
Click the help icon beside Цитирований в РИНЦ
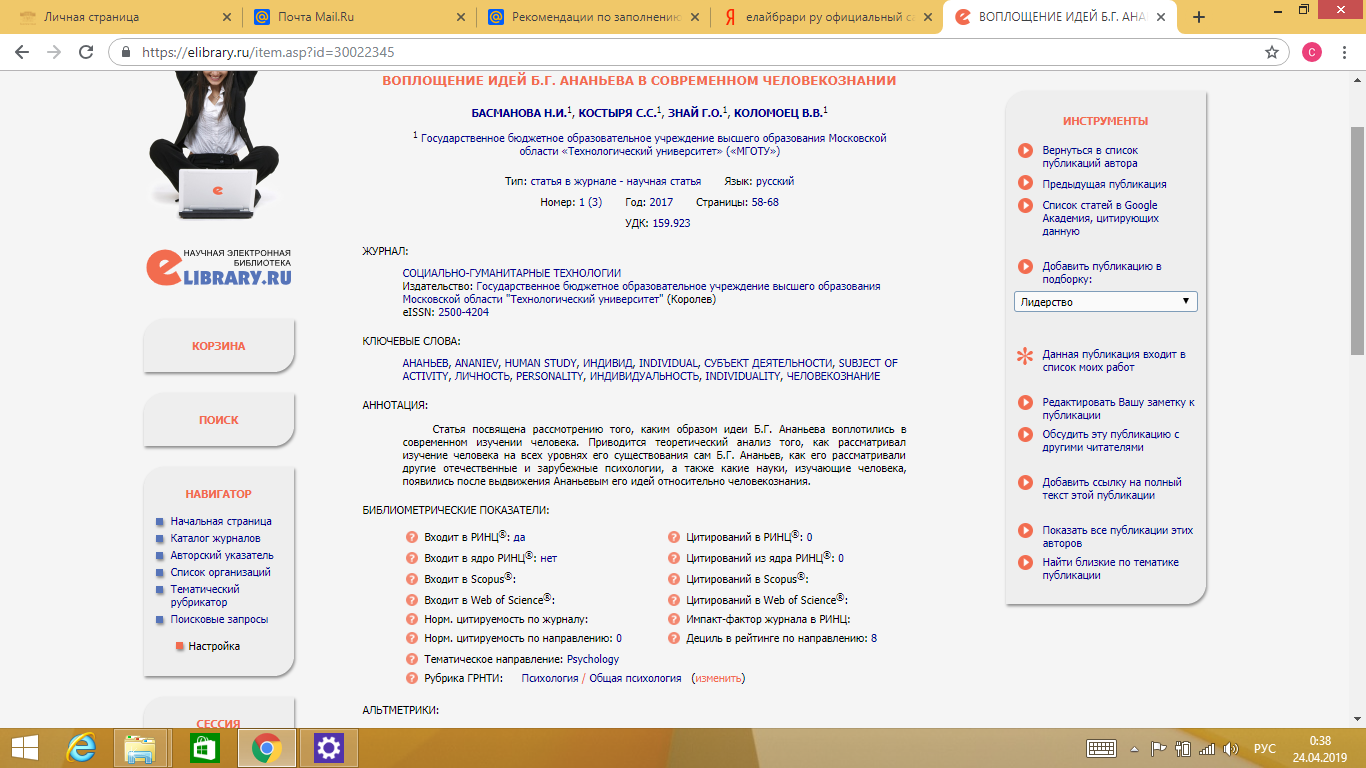[x=674, y=537]
